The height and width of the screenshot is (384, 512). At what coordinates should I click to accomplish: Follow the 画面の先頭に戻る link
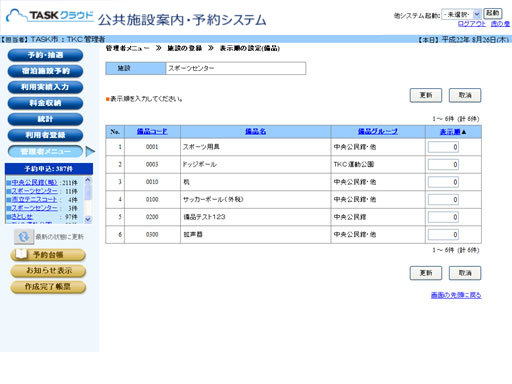(456, 295)
